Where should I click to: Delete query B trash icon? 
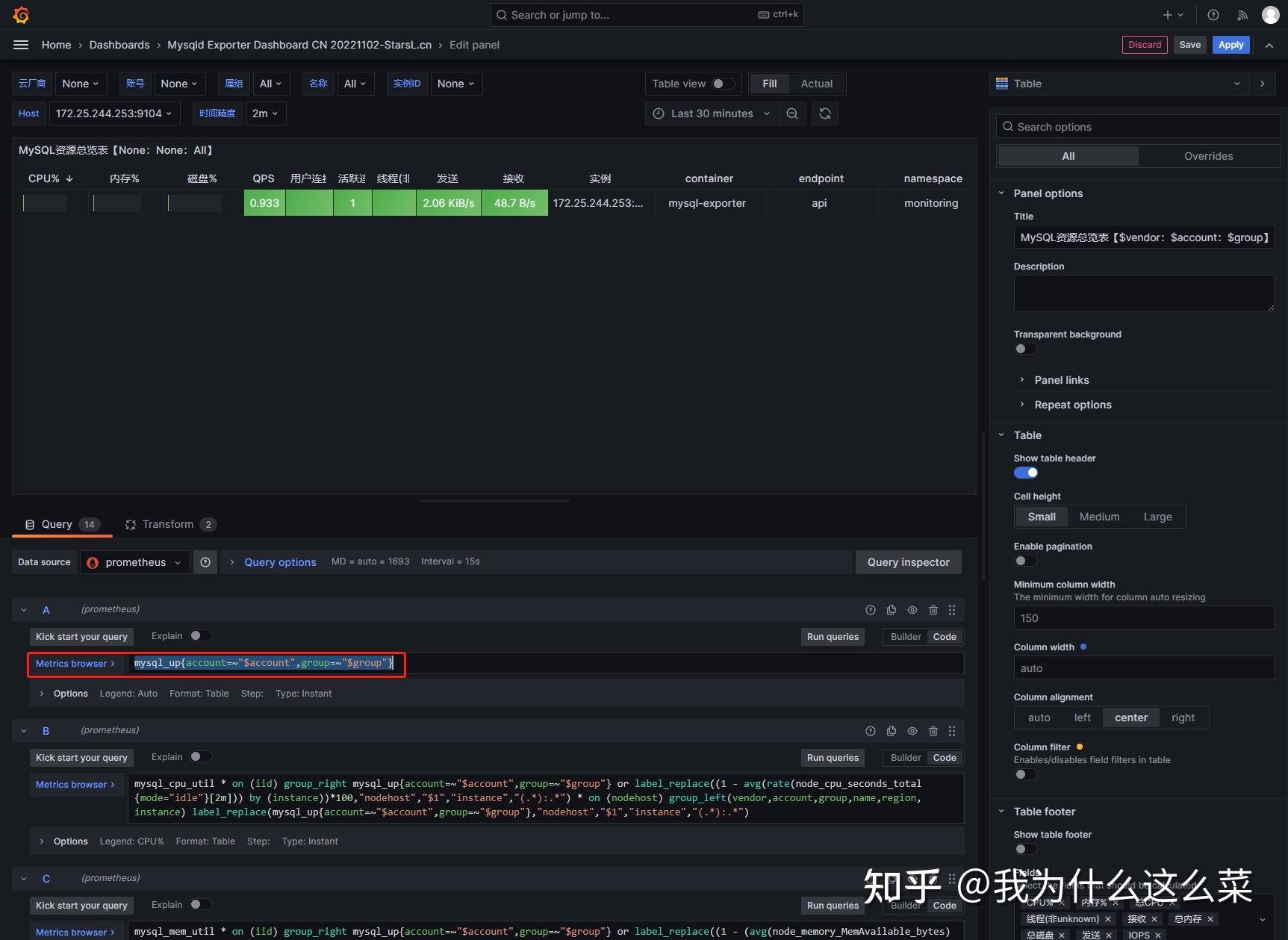tap(933, 731)
